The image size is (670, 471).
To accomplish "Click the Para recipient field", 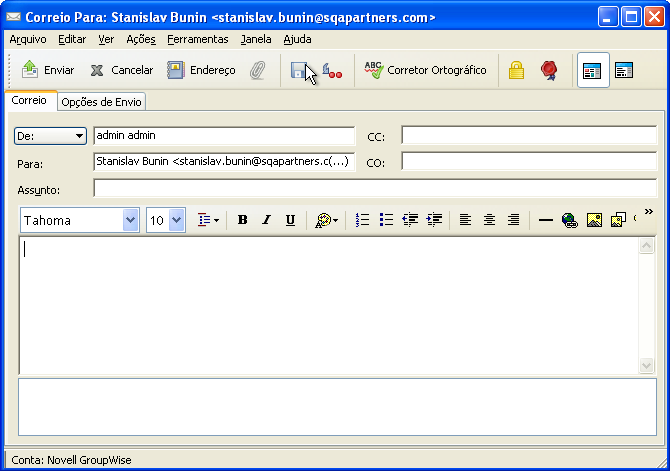I will tap(224, 162).
